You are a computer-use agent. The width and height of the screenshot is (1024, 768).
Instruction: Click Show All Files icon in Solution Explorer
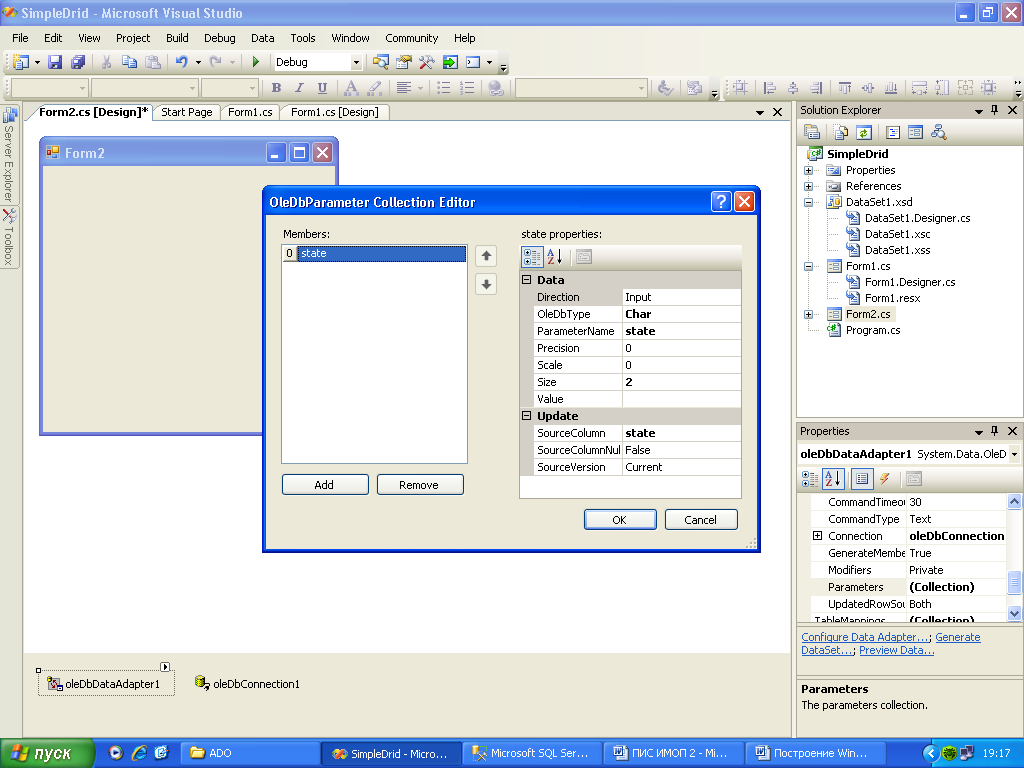(x=840, y=133)
